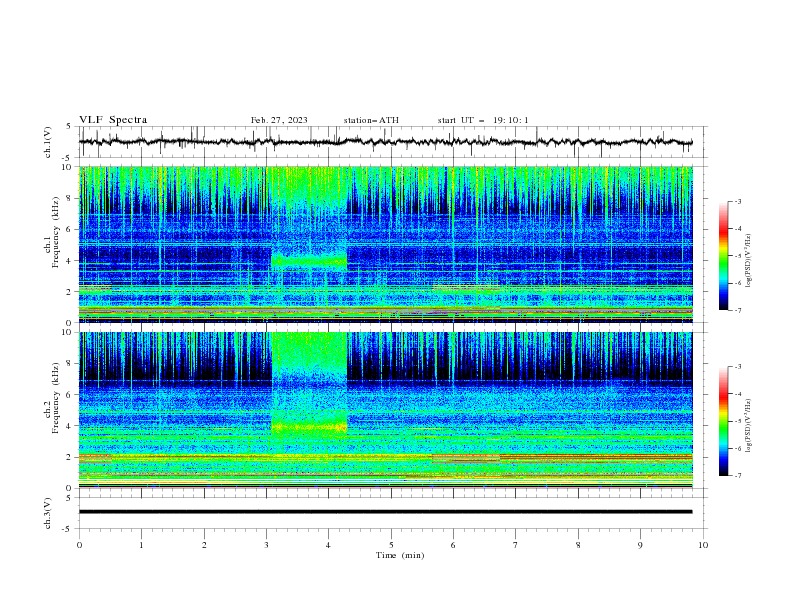
Task: Click time axis tick label "9"
Action: pos(640,545)
